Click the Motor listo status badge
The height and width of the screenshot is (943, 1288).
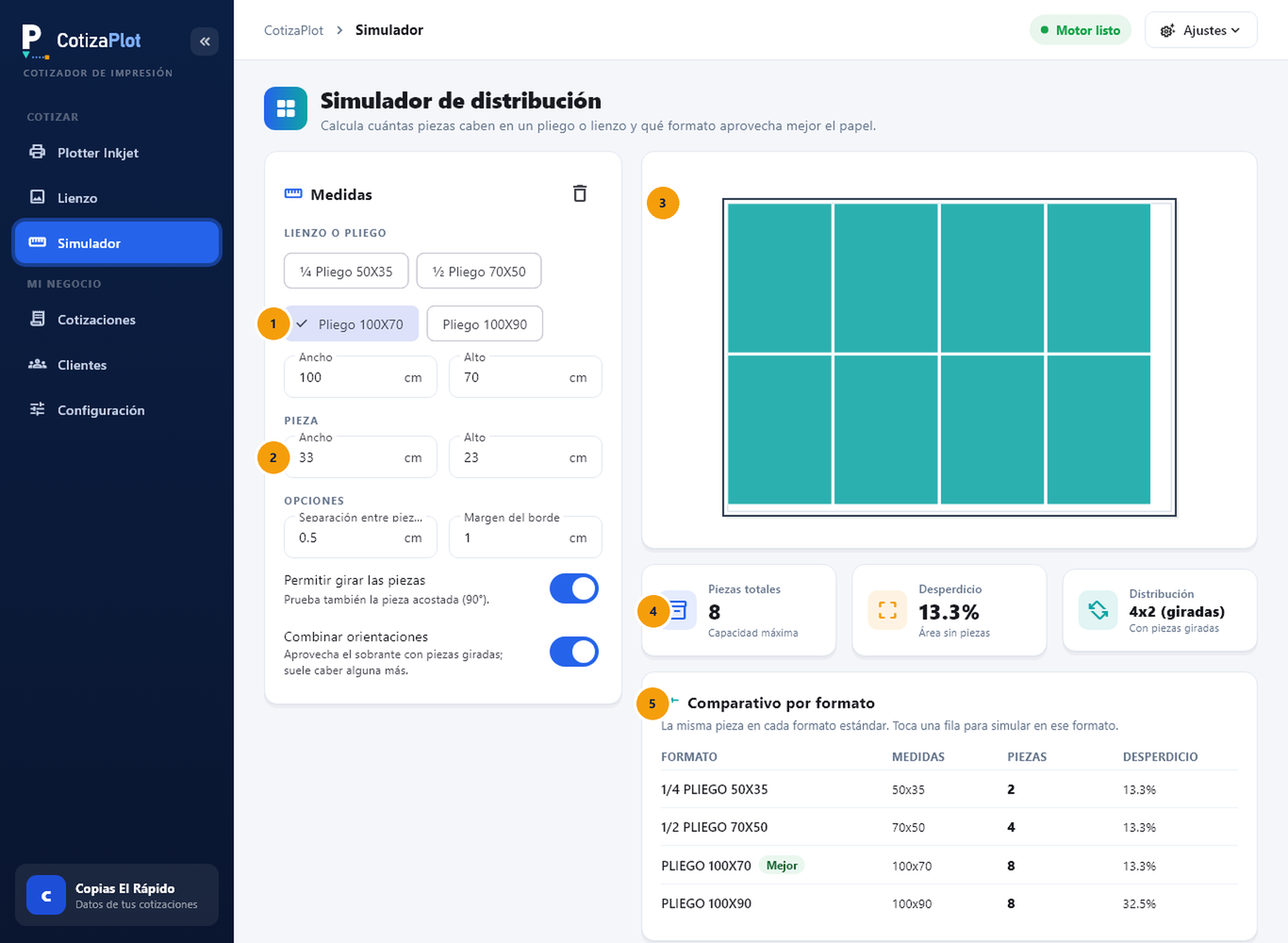point(1081,30)
